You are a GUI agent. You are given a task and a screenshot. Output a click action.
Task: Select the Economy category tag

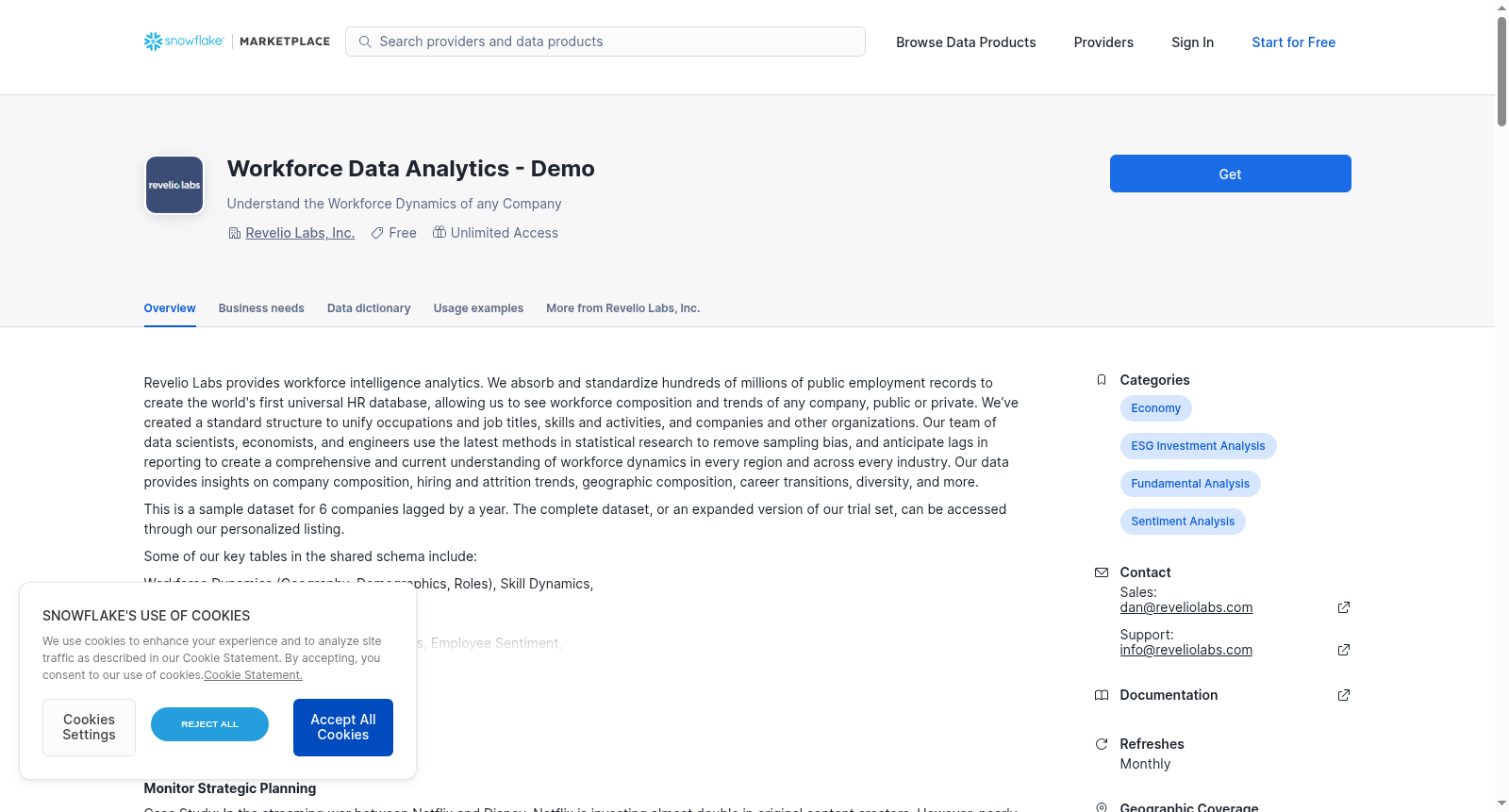tap(1155, 408)
